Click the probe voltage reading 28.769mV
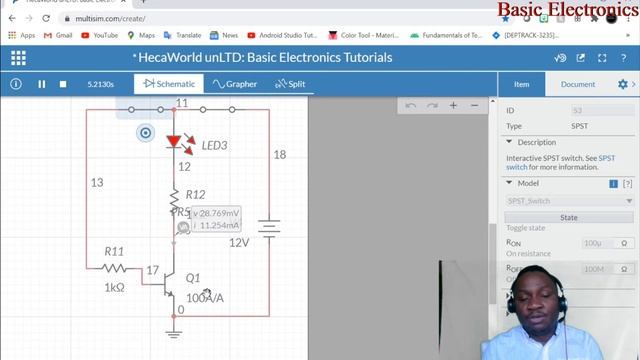This screenshot has width=640, height=360. pos(216,213)
